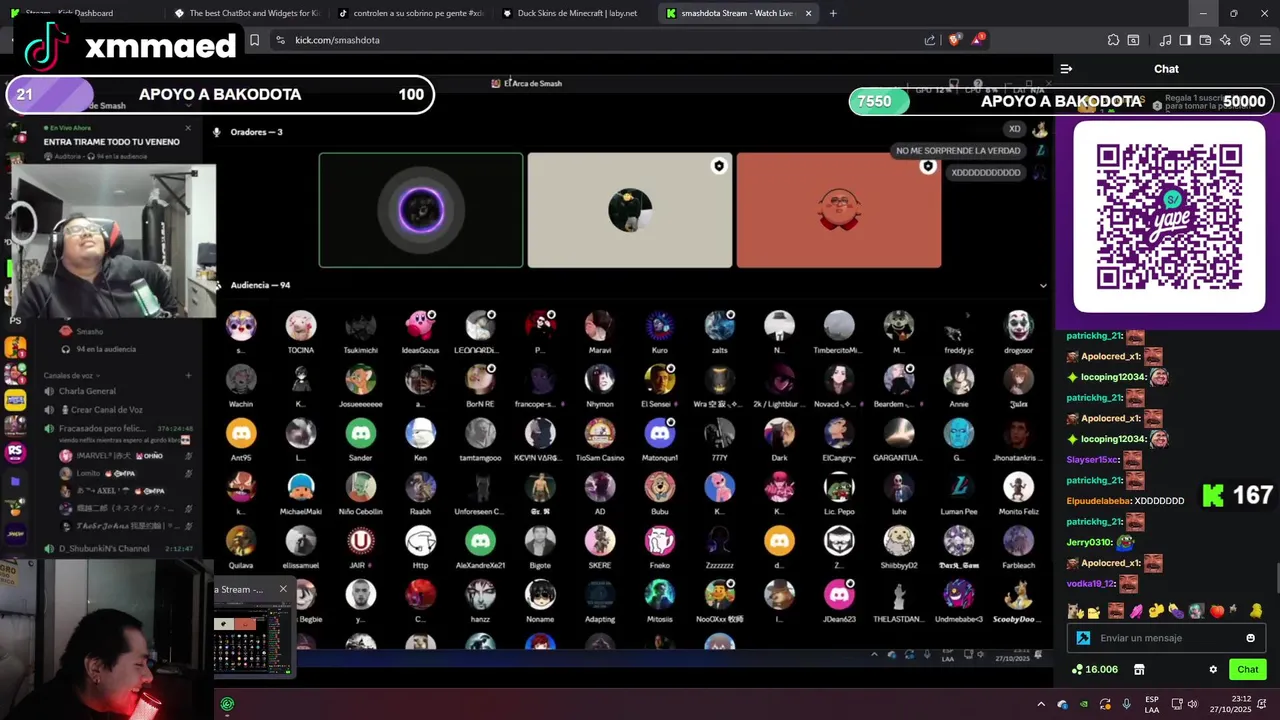
Task: Open the emoji picker in chat input
Action: point(1250,638)
